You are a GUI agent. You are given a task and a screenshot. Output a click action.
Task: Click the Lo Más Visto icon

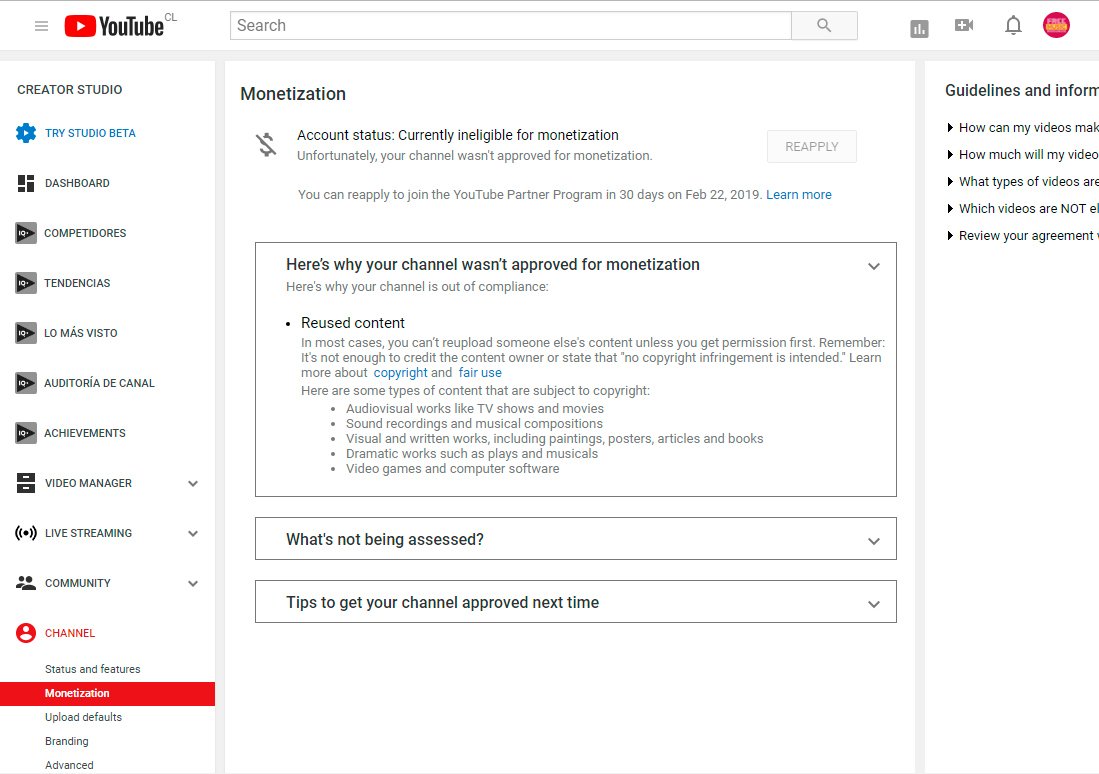[26, 333]
